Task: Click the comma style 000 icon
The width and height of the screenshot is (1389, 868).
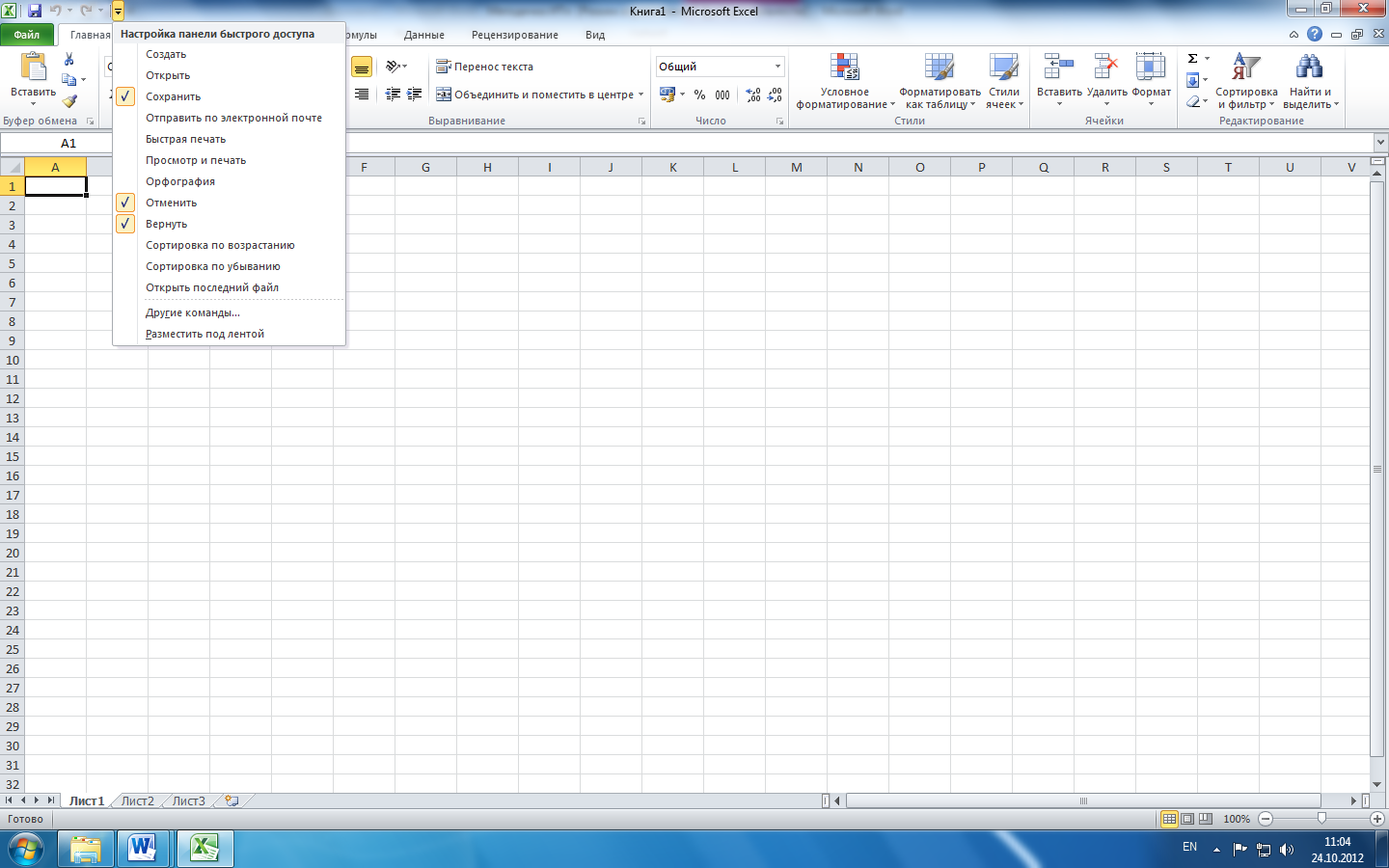Action: point(722,95)
